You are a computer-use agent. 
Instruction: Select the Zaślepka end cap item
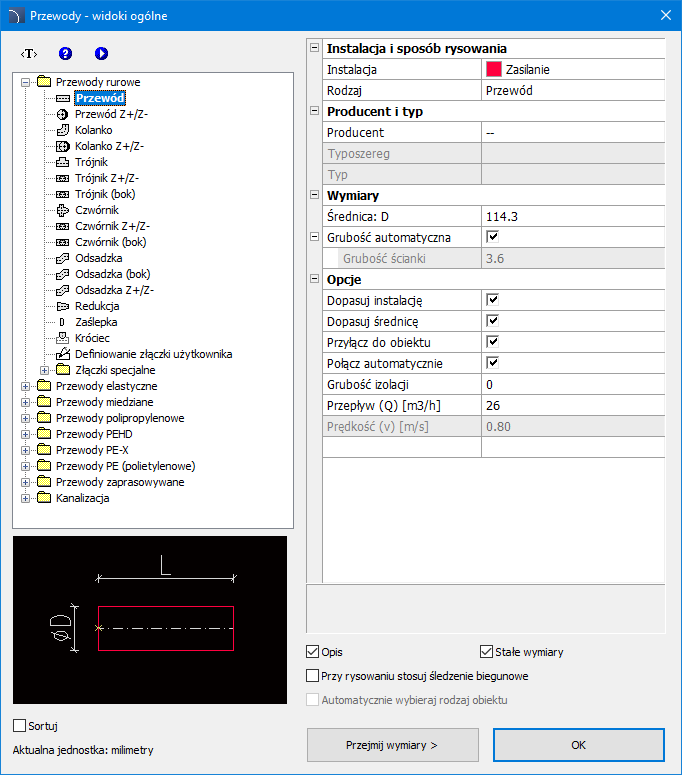click(96, 322)
